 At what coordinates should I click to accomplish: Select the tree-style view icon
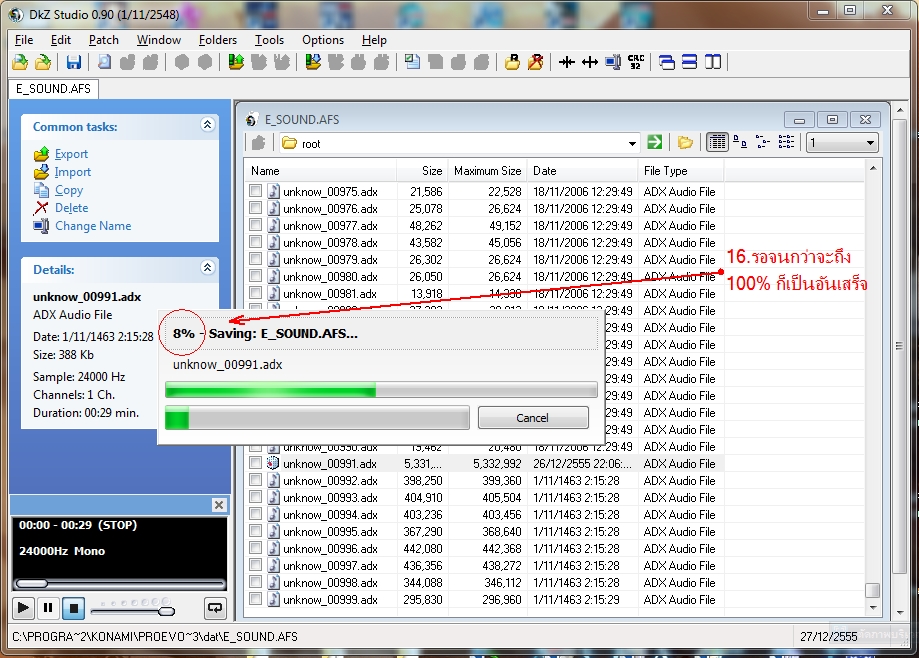click(x=763, y=142)
